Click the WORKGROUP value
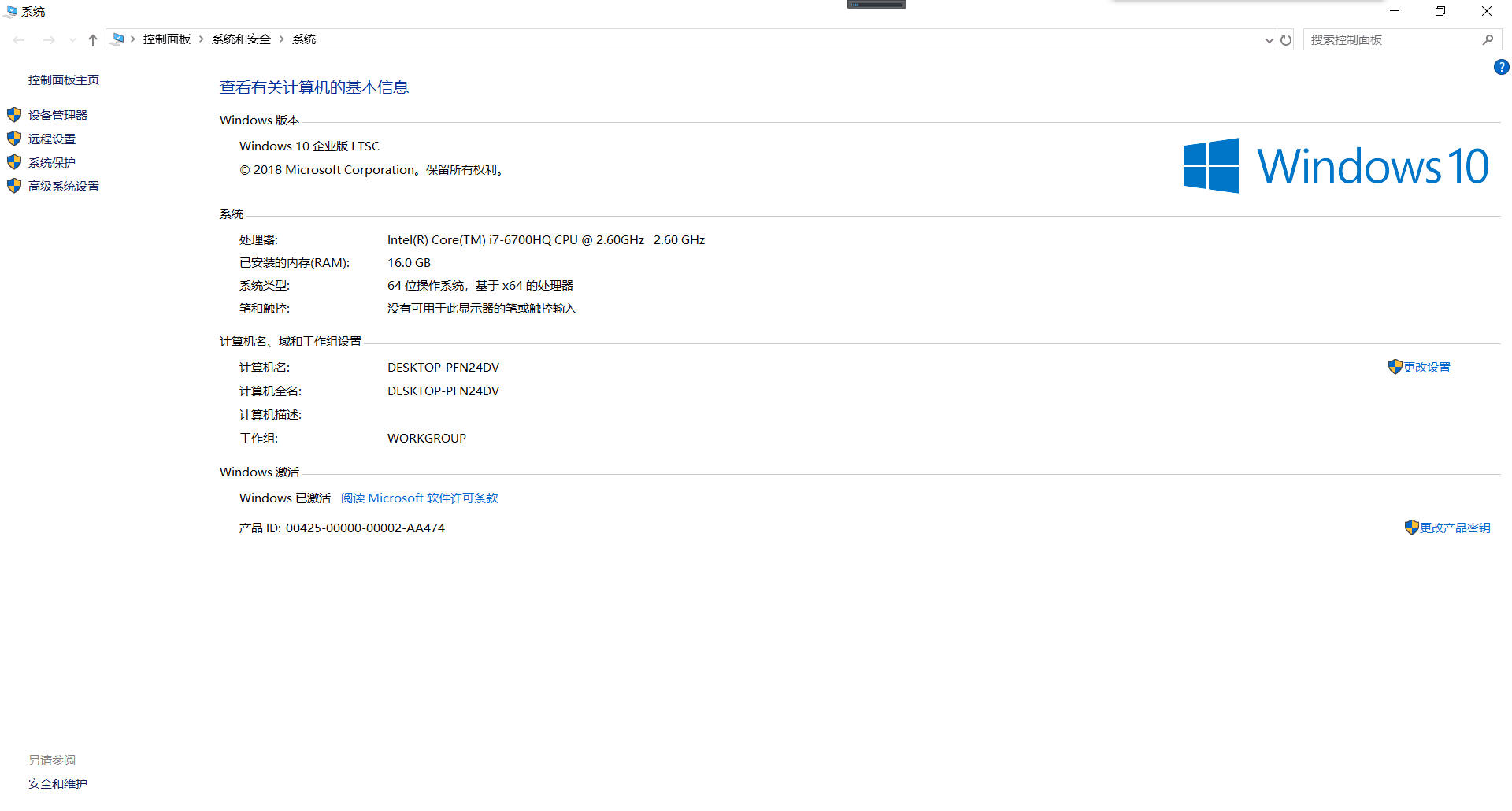This screenshot has width=1512, height=811. coord(427,439)
